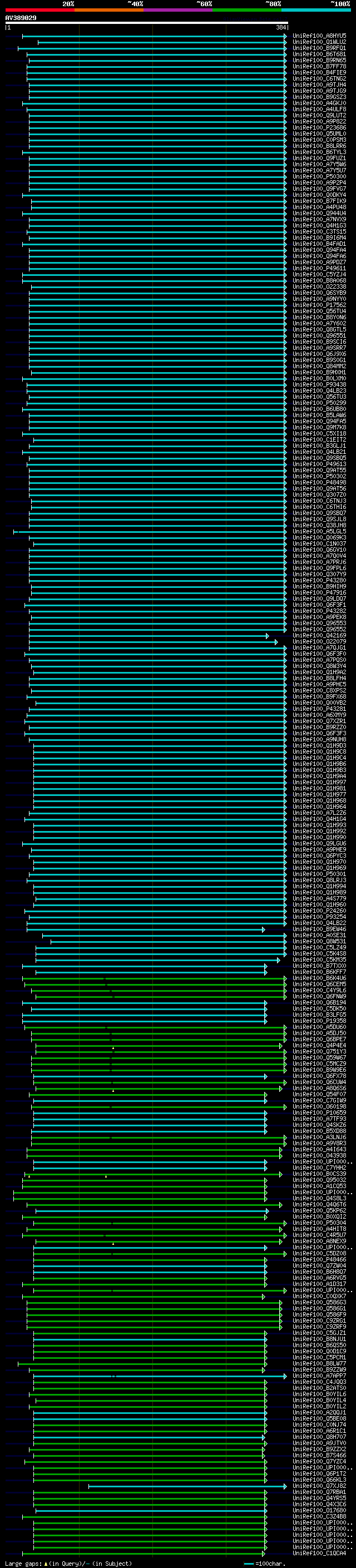The image size is (356, 1568).
Task: Click the UniRef100_A4S779 hit label
Action: coord(319,898)
